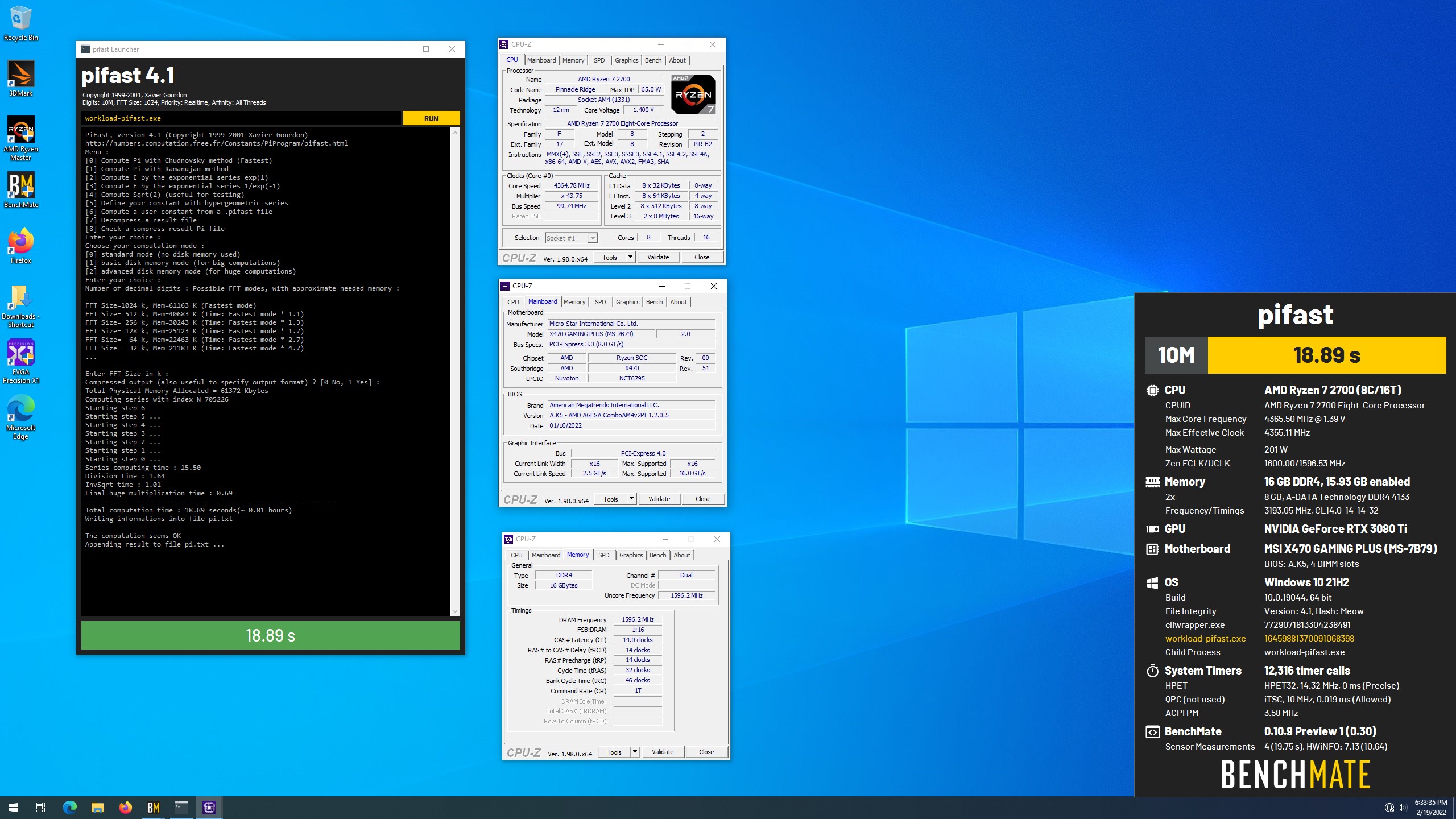The image size is (1456, 819).
Task: Maximize the pifast Launcher window
Action: [x=426, y=49]
